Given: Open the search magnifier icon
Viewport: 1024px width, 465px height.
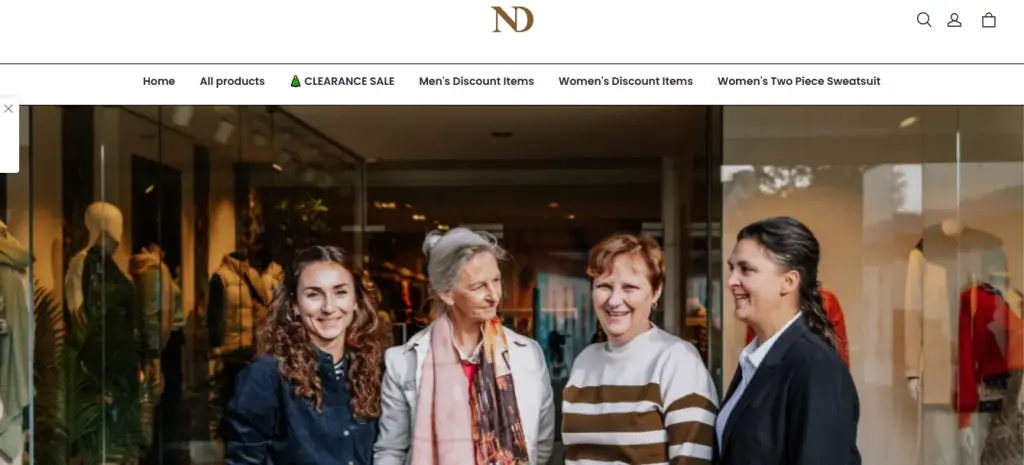Looking at the screenshot, I should click(923, 20).
